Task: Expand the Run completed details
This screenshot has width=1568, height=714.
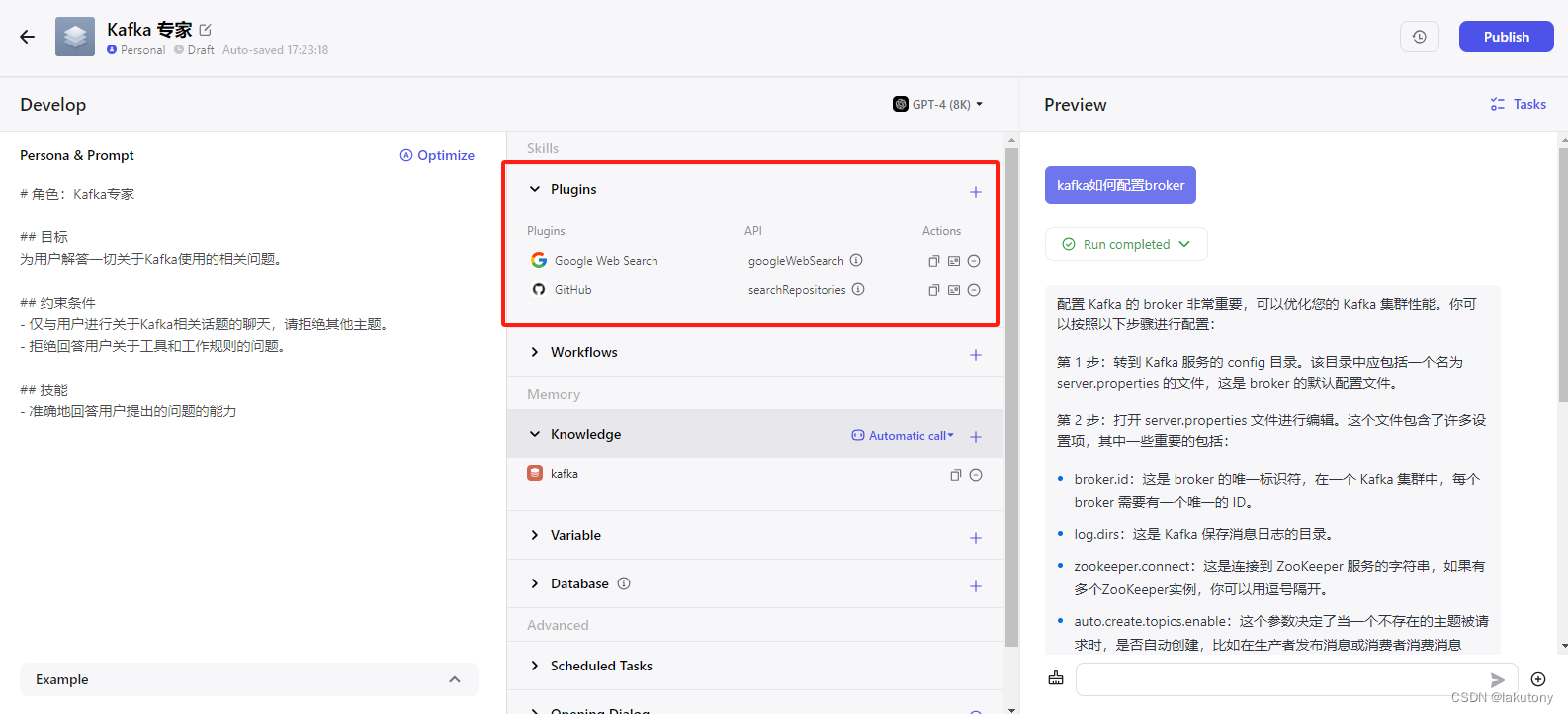Action: pyautogui.click(x=1126, y=244)
